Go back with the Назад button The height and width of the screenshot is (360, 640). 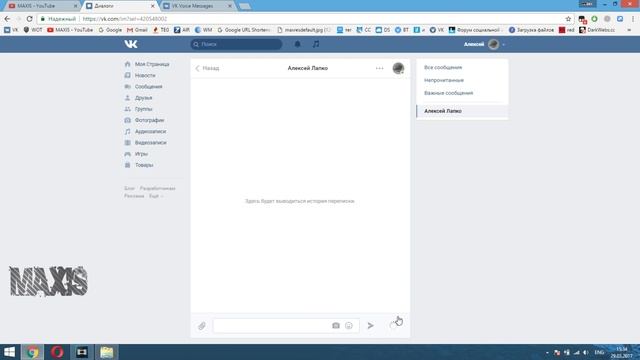[207, 68]
